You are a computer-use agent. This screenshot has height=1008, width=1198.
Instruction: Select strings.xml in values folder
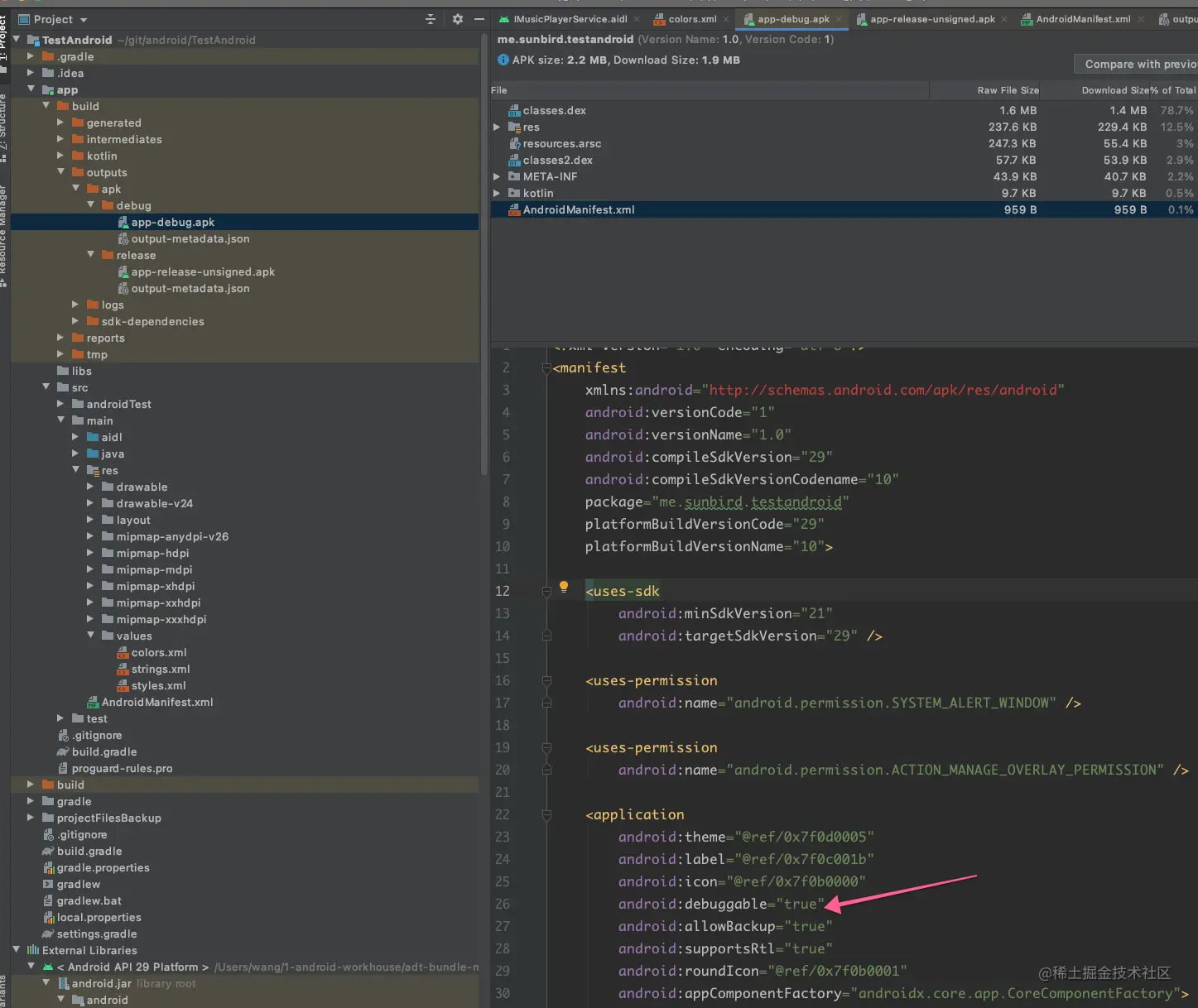click(161, 669)
